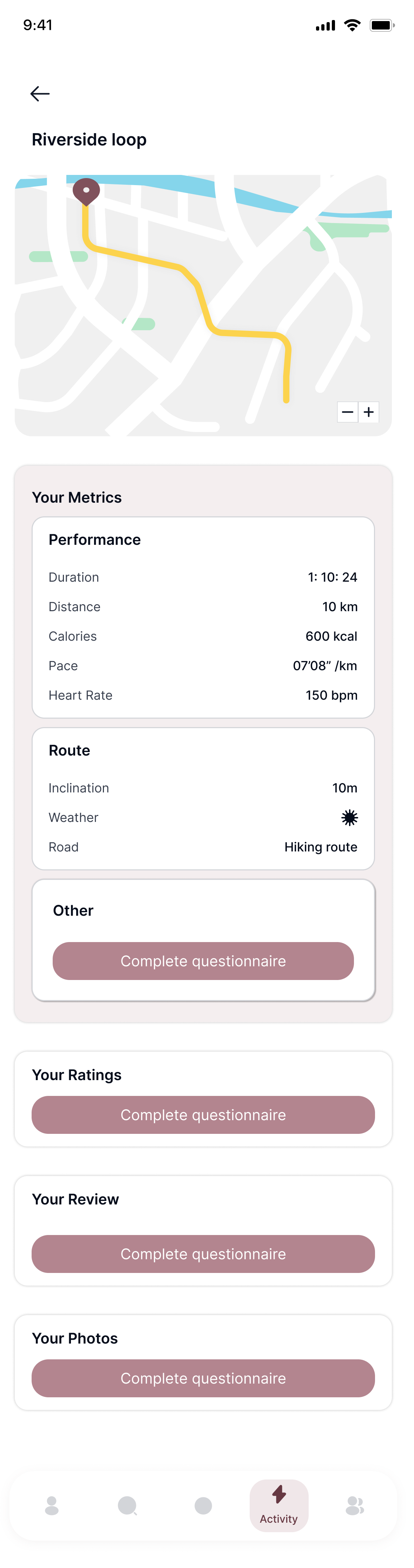This screenshot has height=1568, width=414.
Task: Zoom out on the map with minus button
Action: click(347, 412)
